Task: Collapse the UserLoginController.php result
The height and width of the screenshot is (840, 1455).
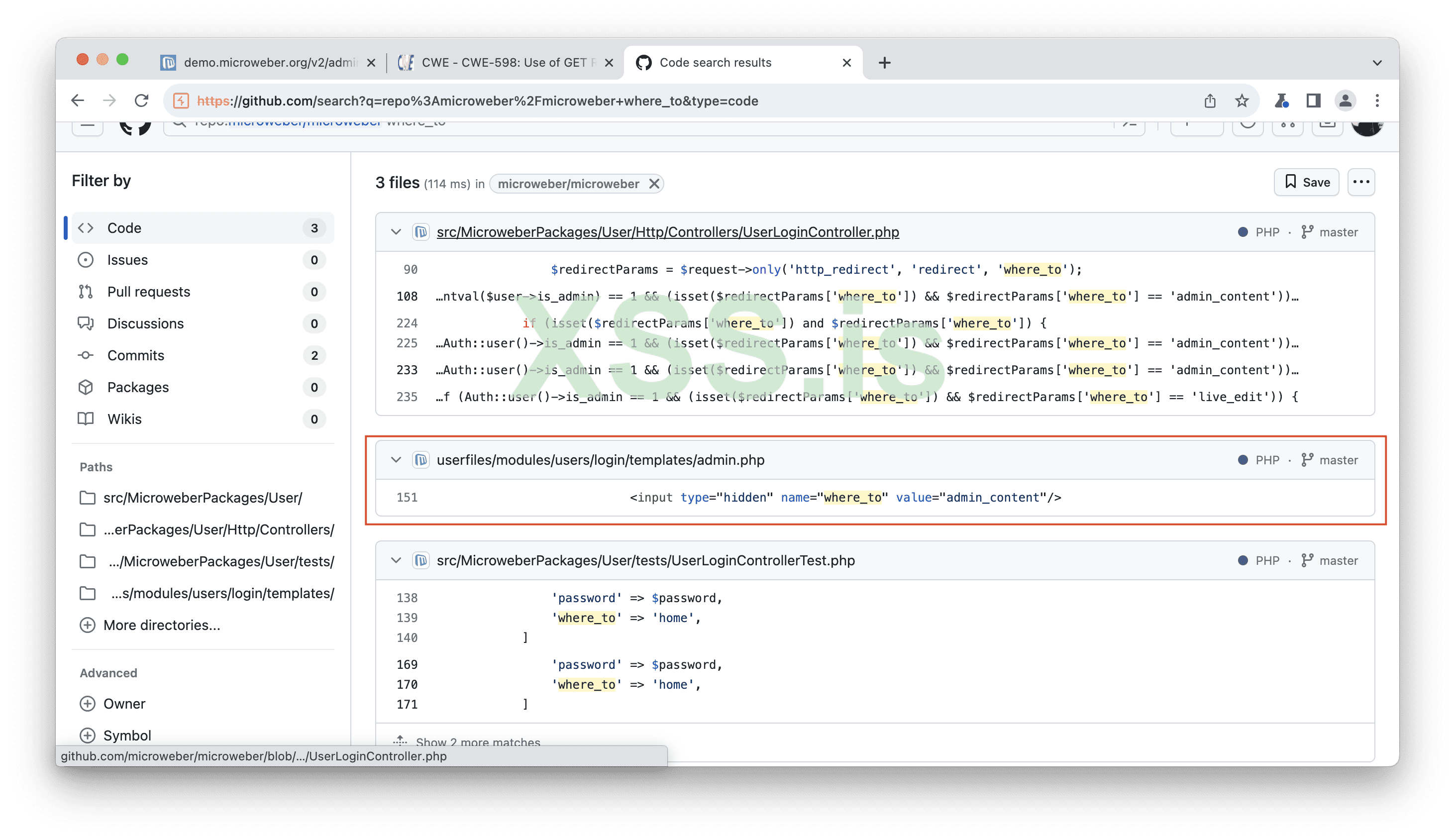Action: [x=396, y=232]
